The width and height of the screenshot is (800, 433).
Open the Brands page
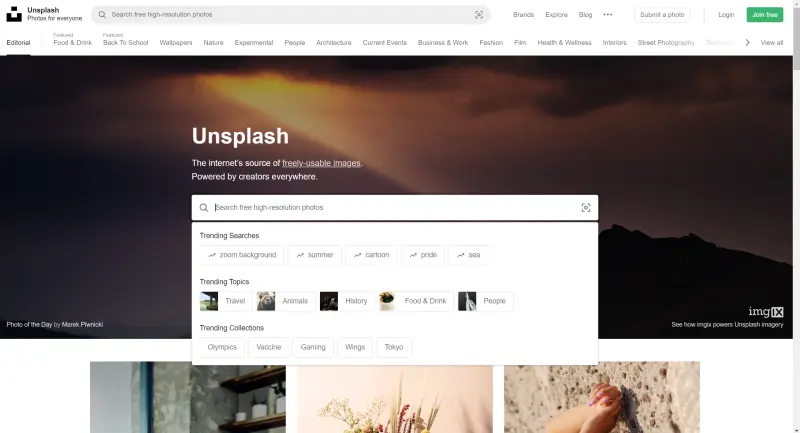523,15
